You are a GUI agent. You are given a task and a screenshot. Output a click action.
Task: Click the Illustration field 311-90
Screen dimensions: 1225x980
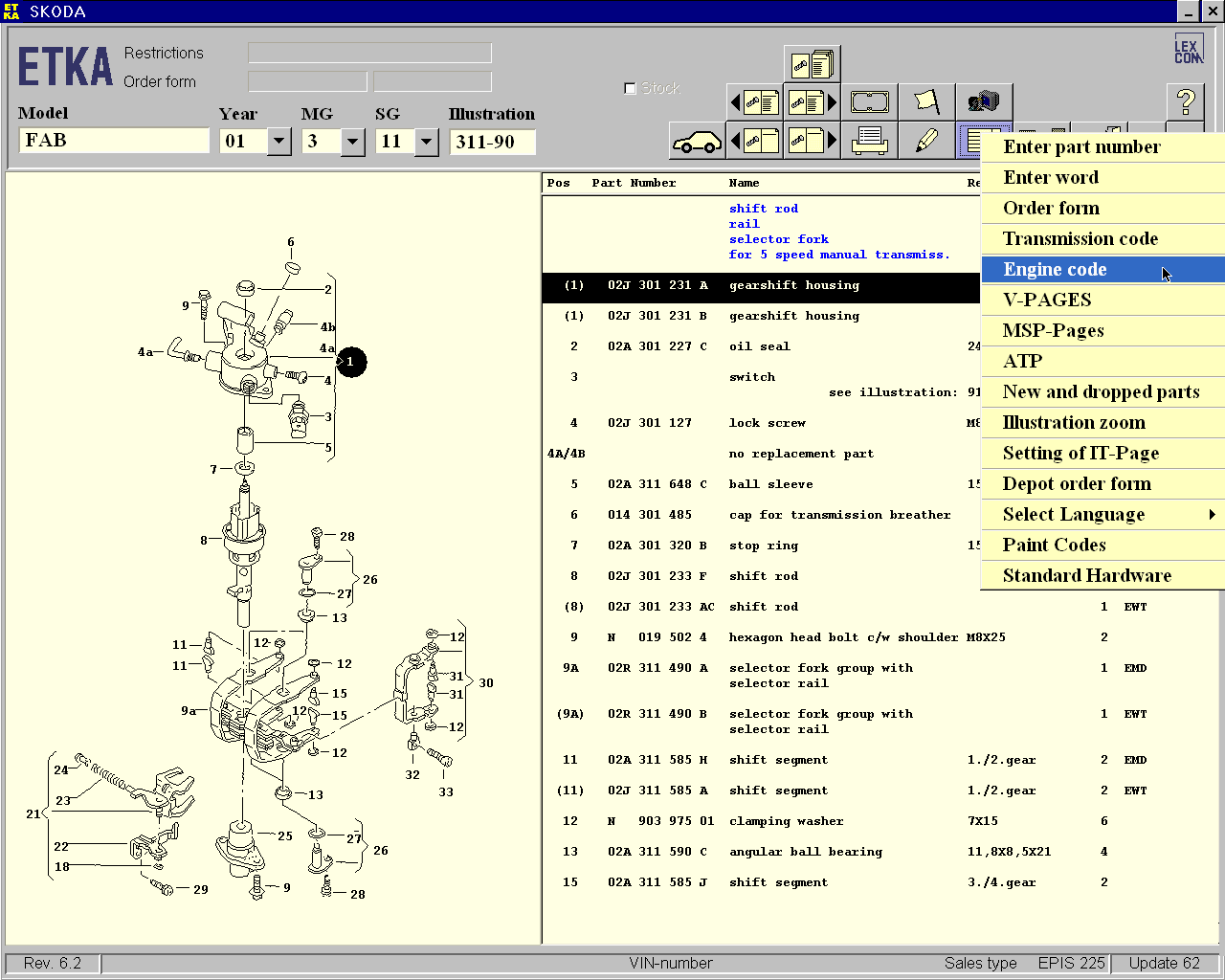pyautogui.click(x=492, y=142)
